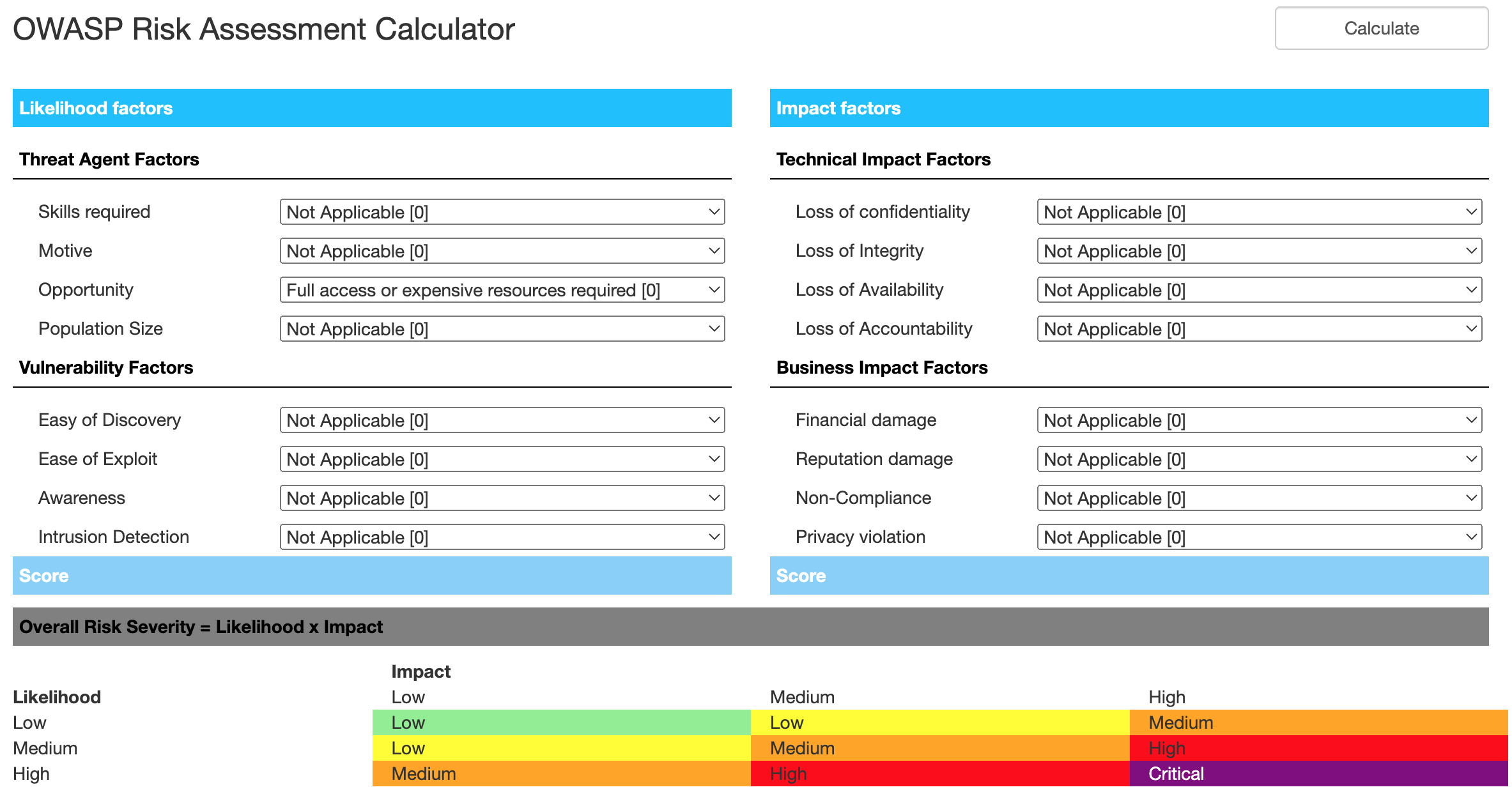Click the Impact label above the matrix
Image resolution: width=1512 pixels, height=801 pixels.
coord(420,671)
